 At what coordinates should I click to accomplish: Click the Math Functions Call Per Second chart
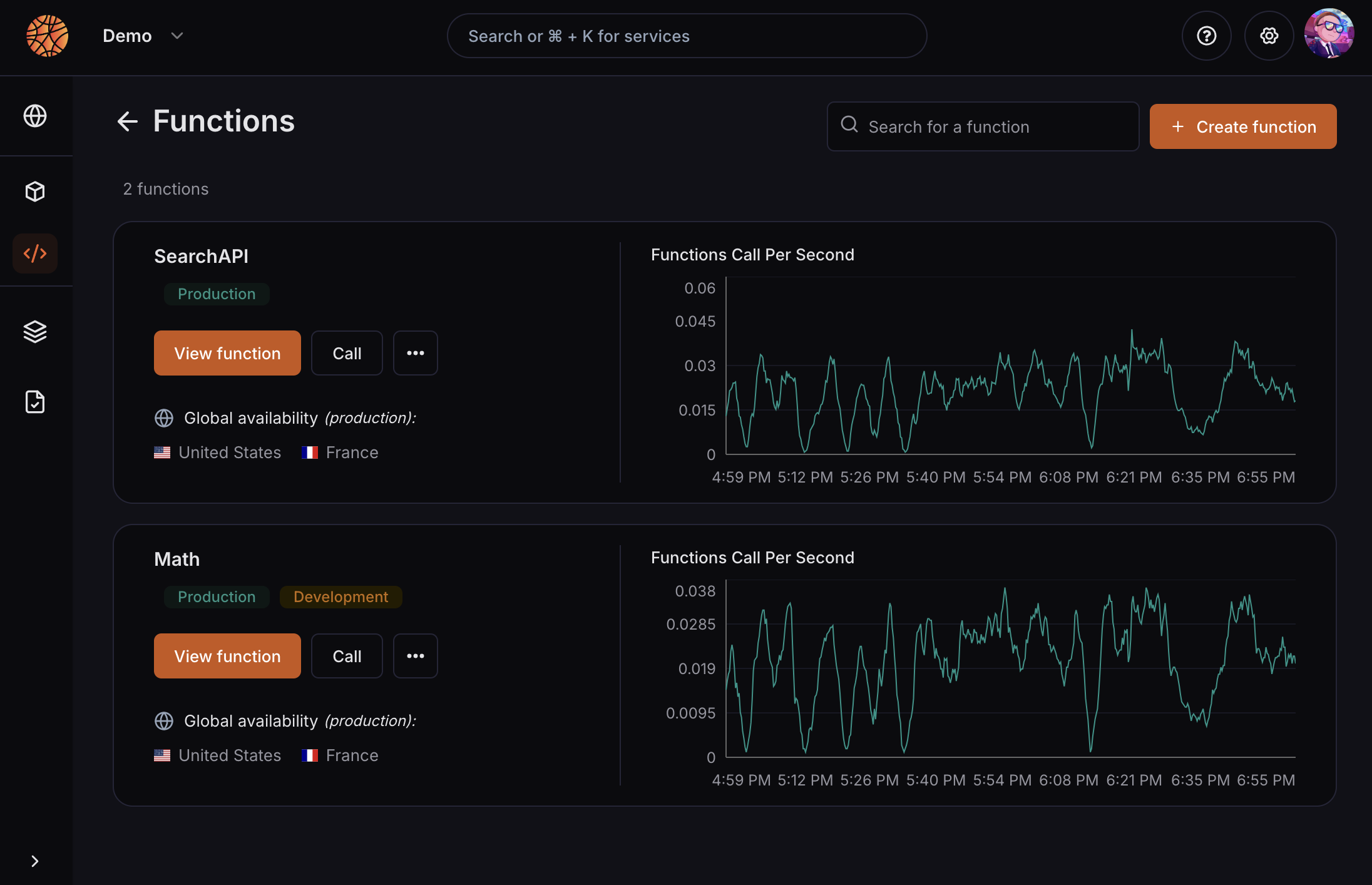coord(1010,668)
